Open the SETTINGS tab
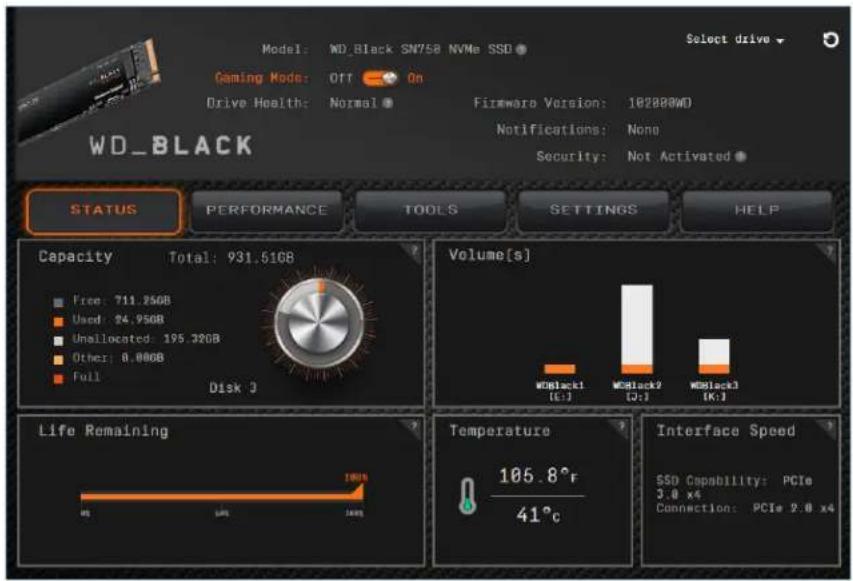 click(594, 211)
